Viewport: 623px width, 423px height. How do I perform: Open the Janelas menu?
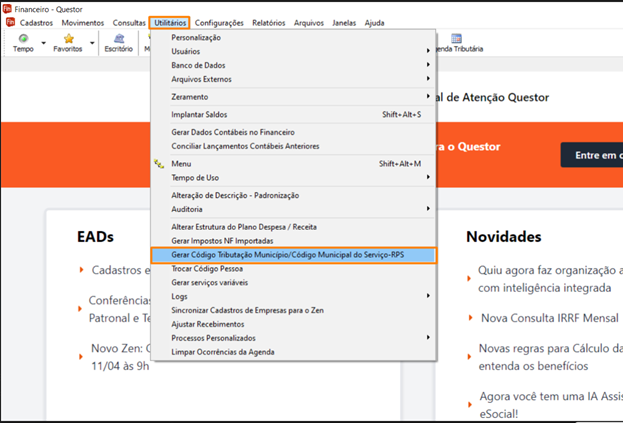(x=344, y=23)
